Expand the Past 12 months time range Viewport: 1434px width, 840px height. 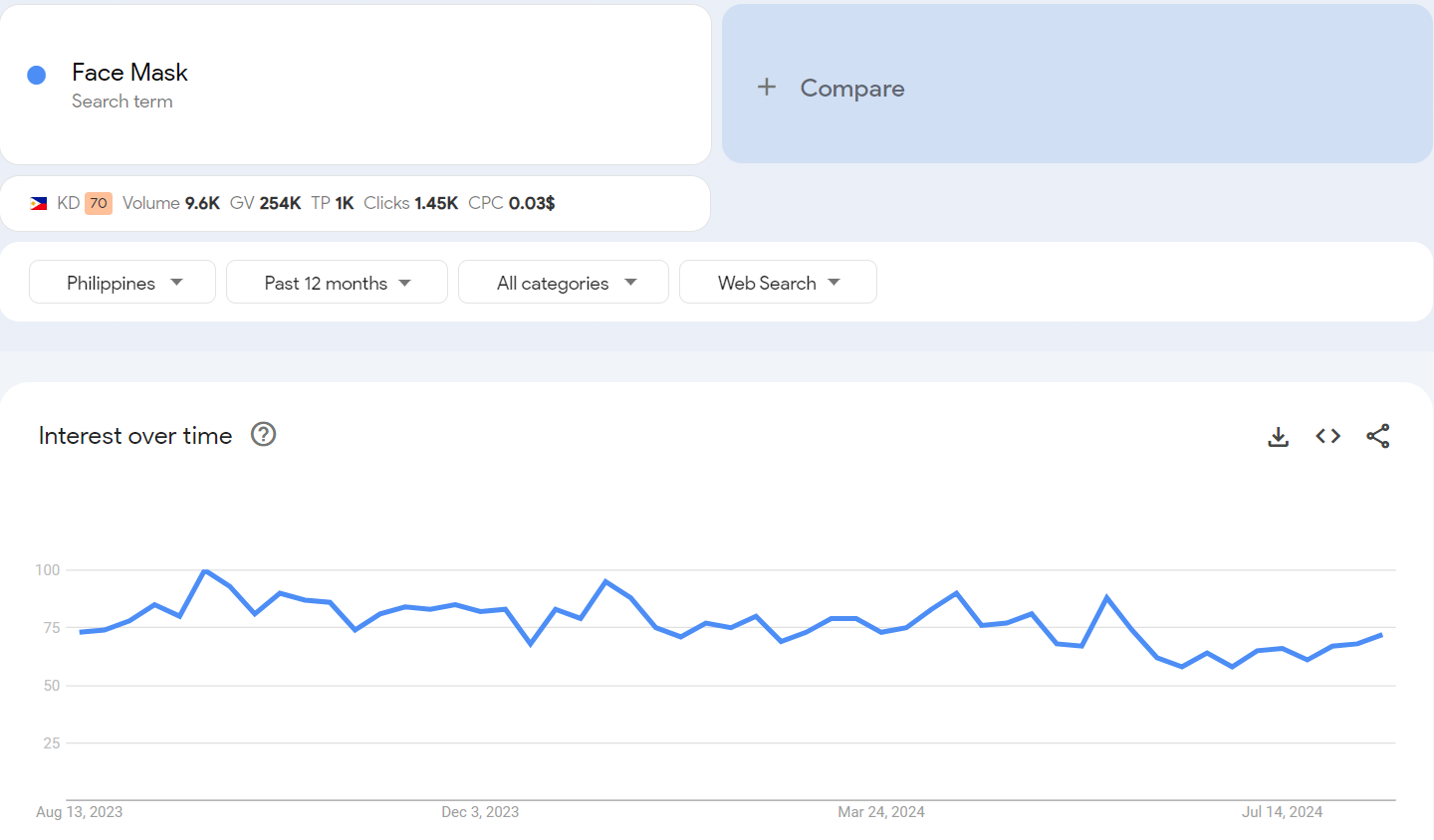pos(337,283)
